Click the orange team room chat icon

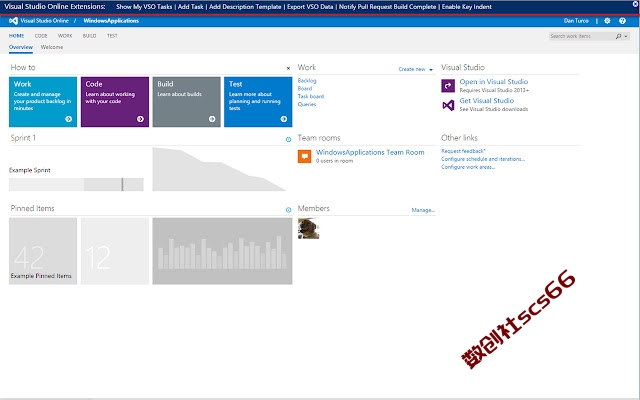(304, 156)
